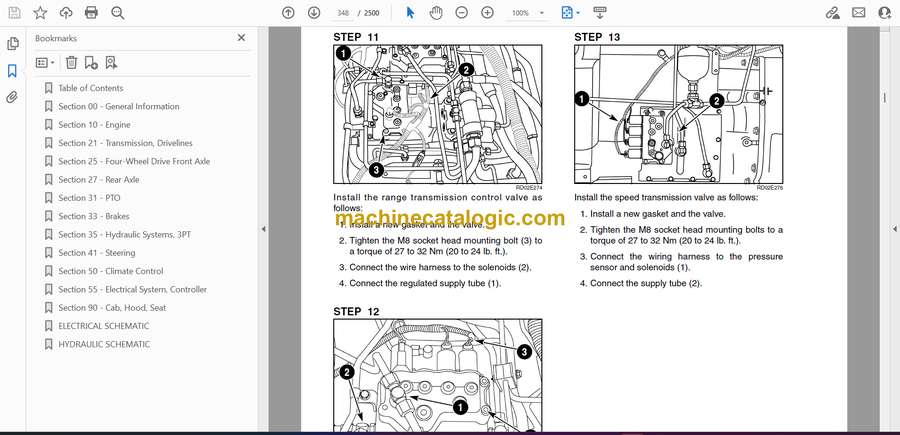The image size is (900, 435).
Task: Click the scrolling mode toolbar icon
Action: (x=599, y=13)
